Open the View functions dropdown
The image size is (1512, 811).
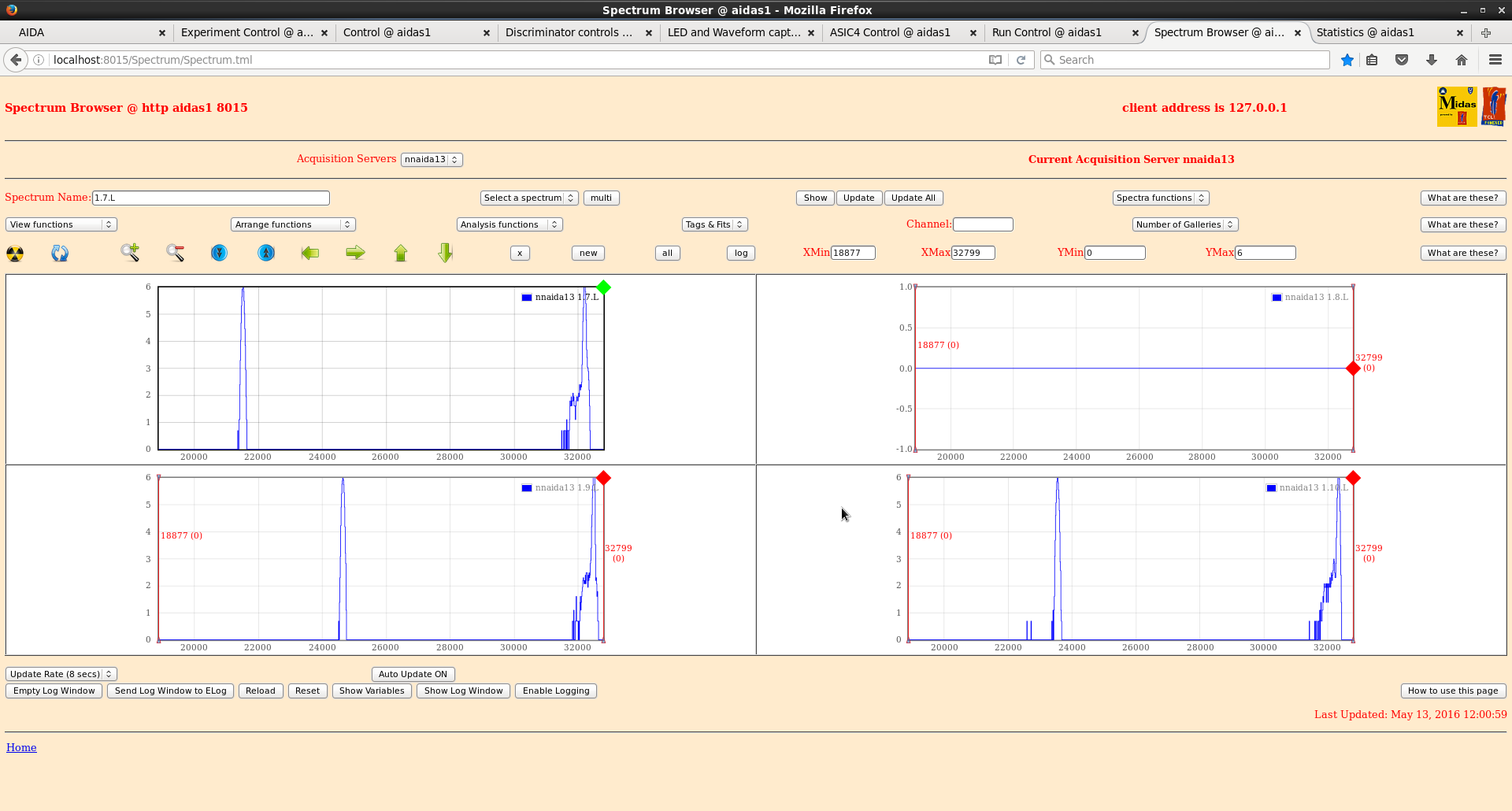[61, 225]
